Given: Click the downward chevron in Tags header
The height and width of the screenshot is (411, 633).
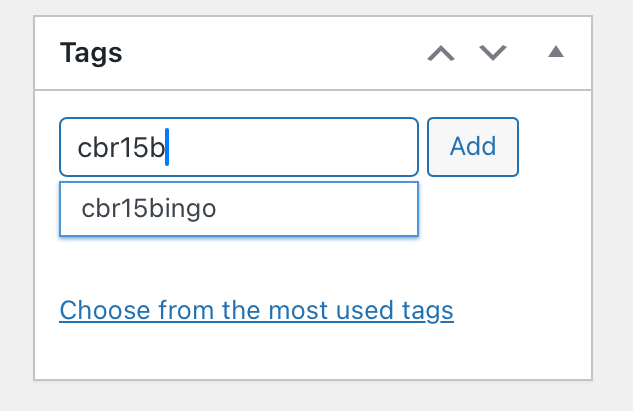Looking at the screenshot, I should pyautogui.click(x=493, y=52).
